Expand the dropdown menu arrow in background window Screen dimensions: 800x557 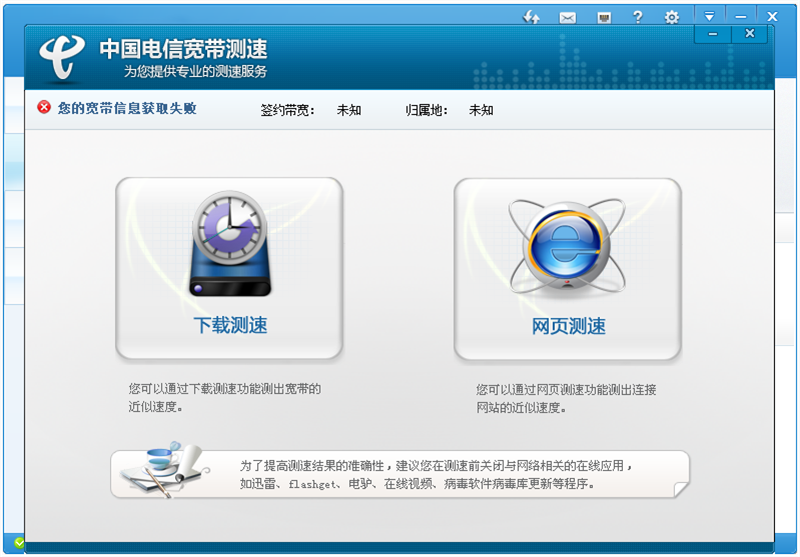tap(709, 16)
